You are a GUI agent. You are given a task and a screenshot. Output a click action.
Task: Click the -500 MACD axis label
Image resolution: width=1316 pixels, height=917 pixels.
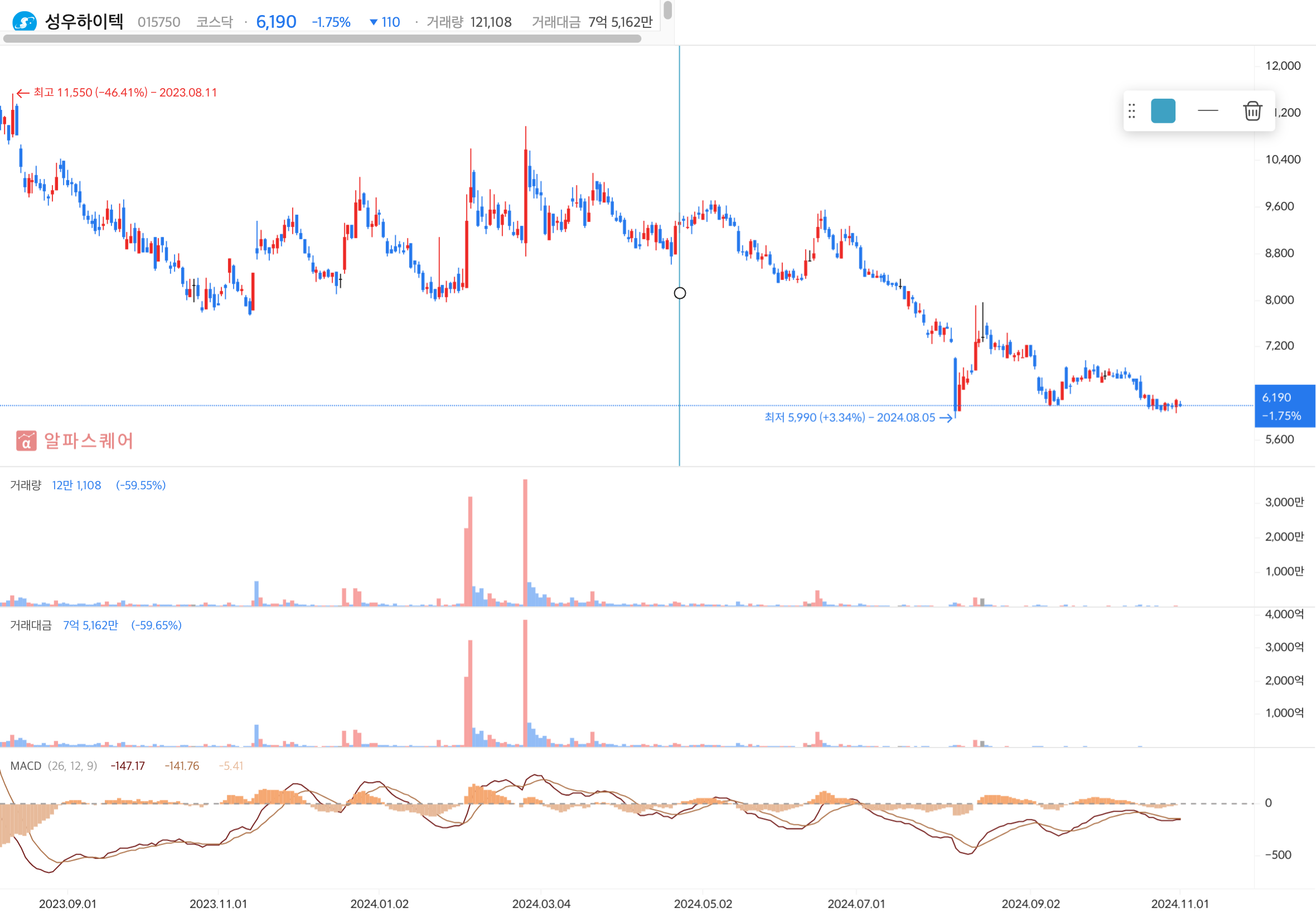click(x=1278, y=855)
